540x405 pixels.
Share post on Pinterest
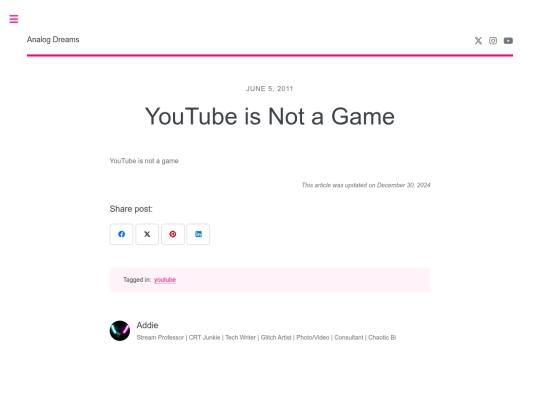pyautogui.click(x=173, y=234)
